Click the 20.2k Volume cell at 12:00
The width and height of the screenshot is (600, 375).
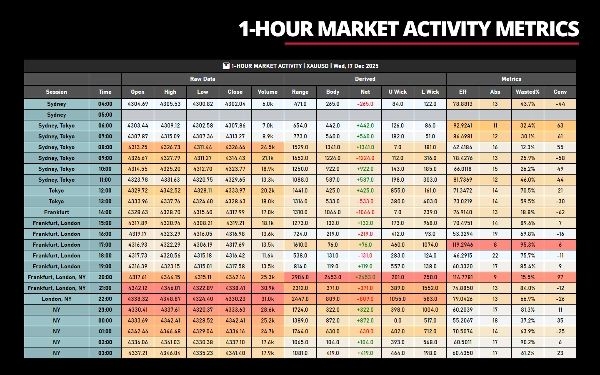268,191
